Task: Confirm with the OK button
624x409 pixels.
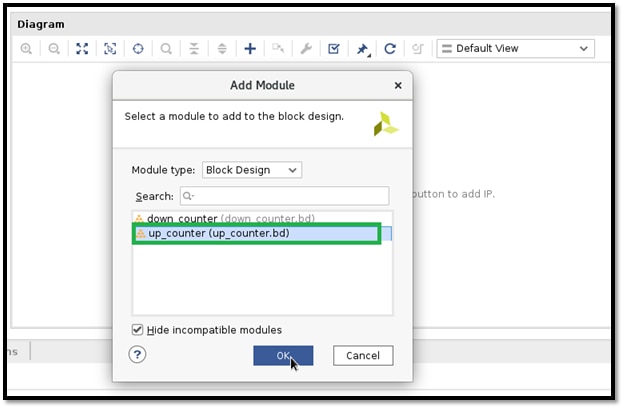Action: point(283,355)
